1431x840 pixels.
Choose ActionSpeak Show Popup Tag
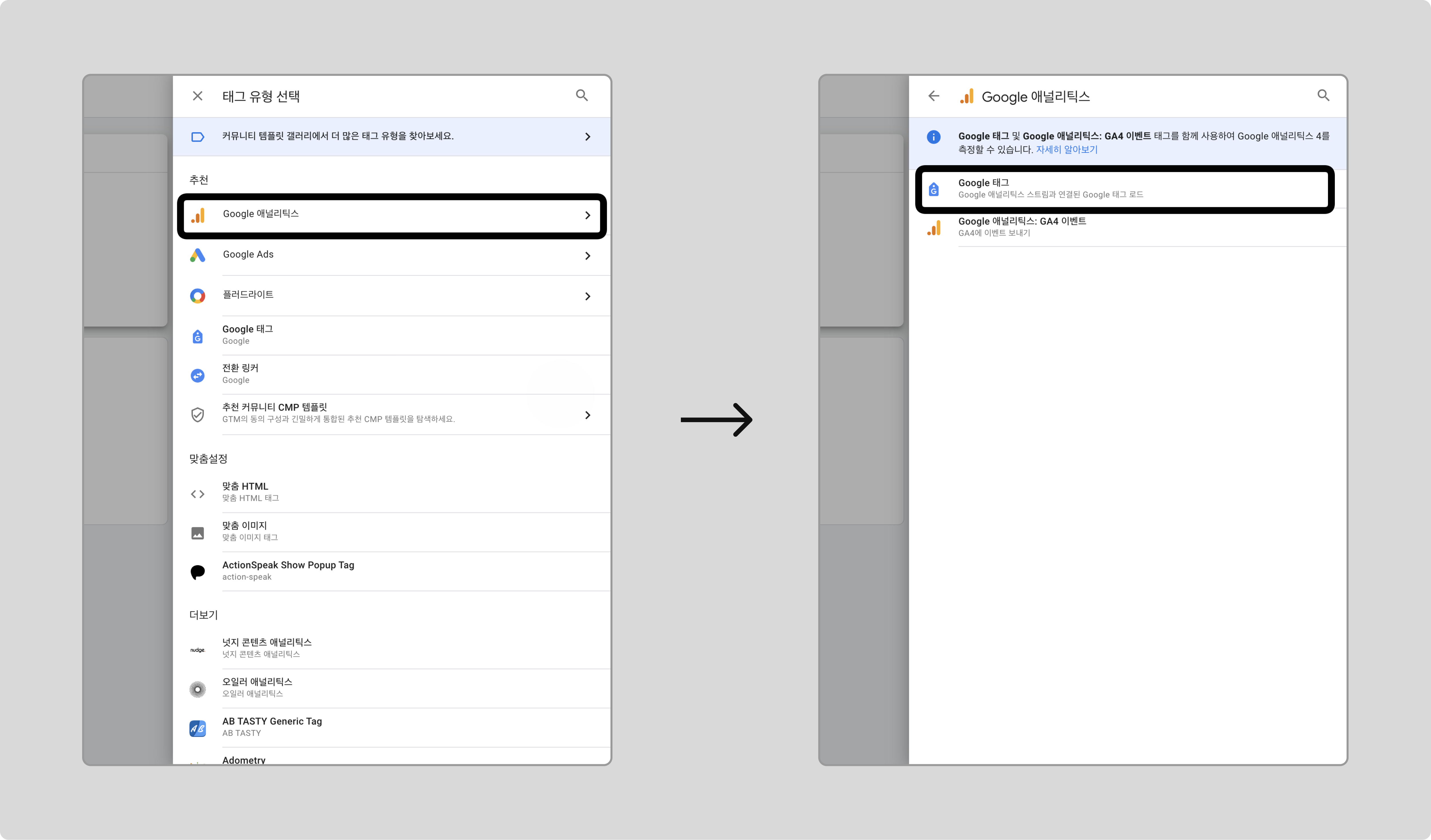(392, 571)
